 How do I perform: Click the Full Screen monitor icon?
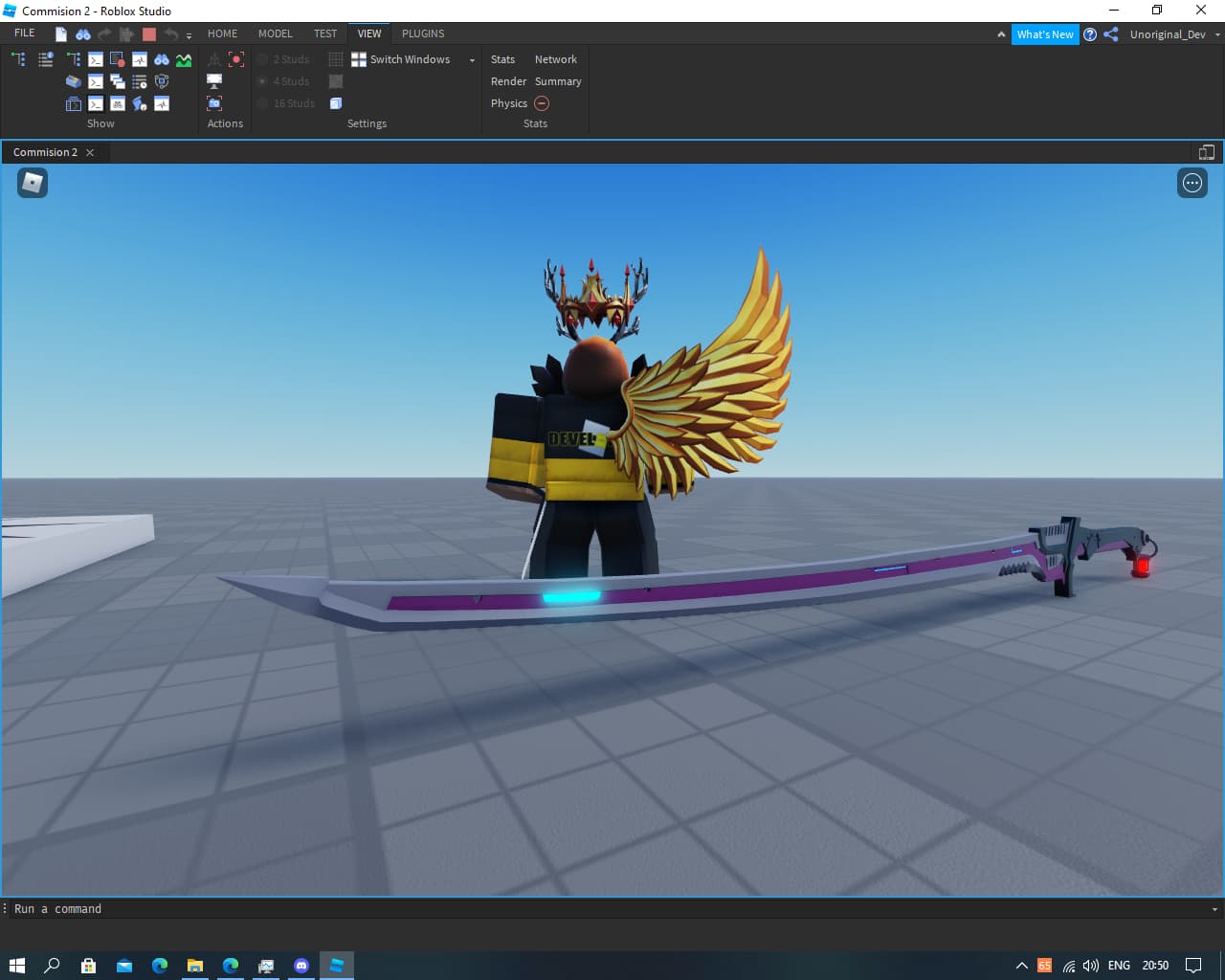(x=214, y=81)
